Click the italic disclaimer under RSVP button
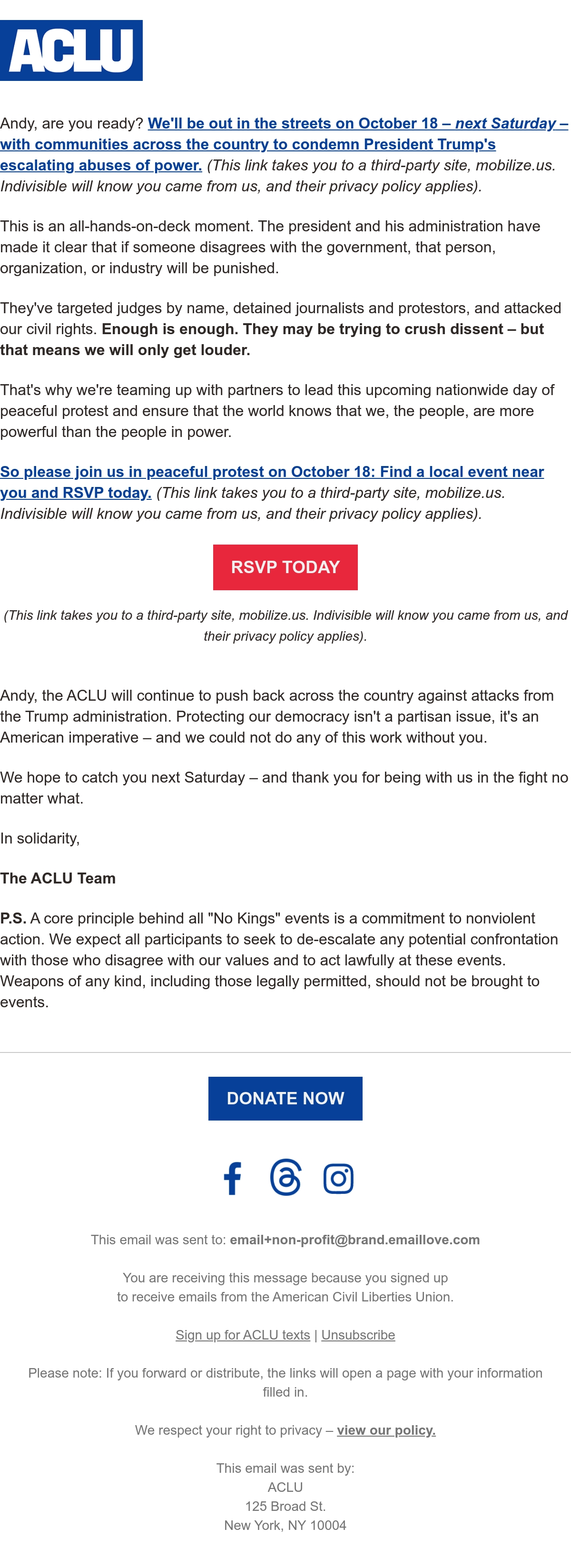 285,626
